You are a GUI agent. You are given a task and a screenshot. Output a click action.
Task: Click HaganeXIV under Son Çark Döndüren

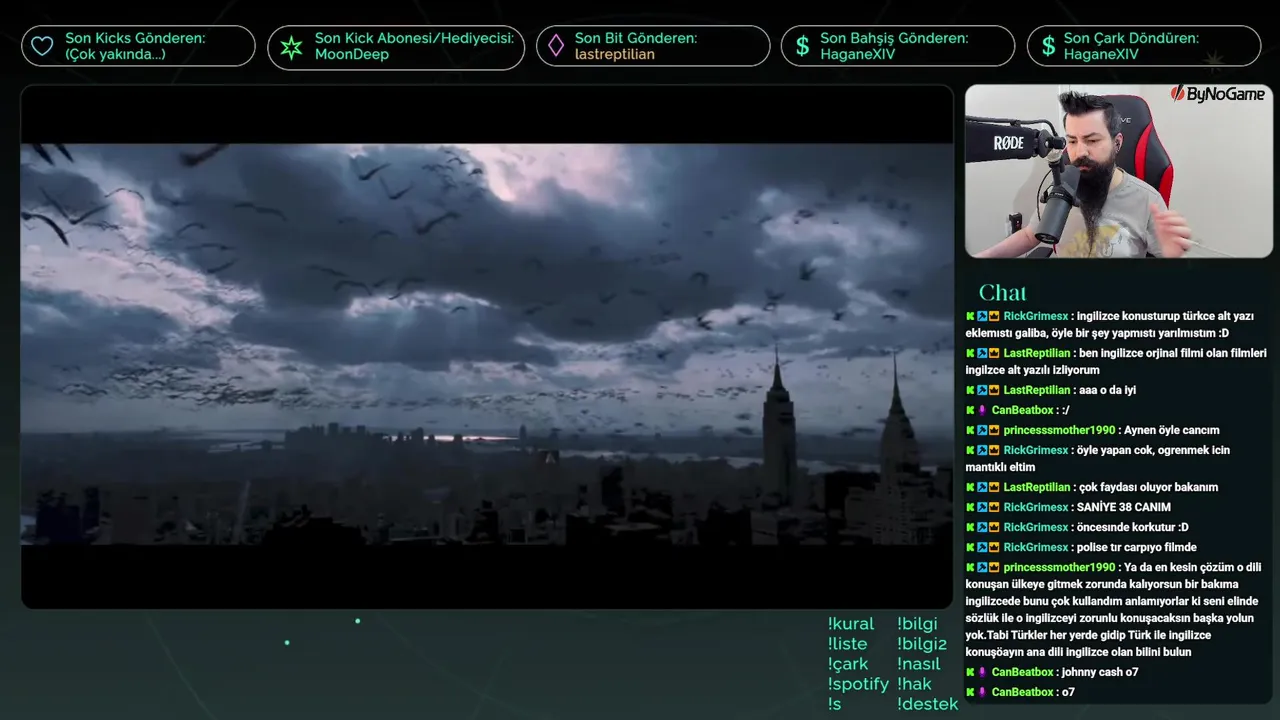[x=1101, y=54]
